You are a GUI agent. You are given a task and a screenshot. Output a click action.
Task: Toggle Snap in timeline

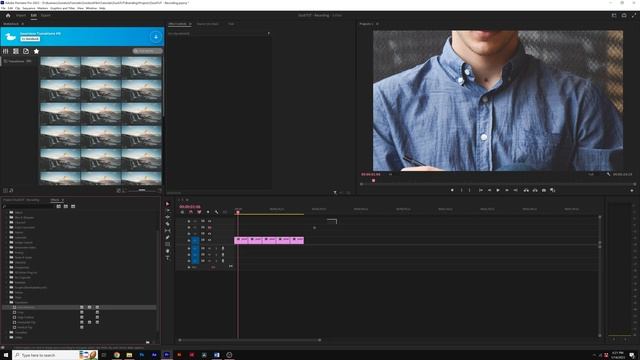coord(191,212)
